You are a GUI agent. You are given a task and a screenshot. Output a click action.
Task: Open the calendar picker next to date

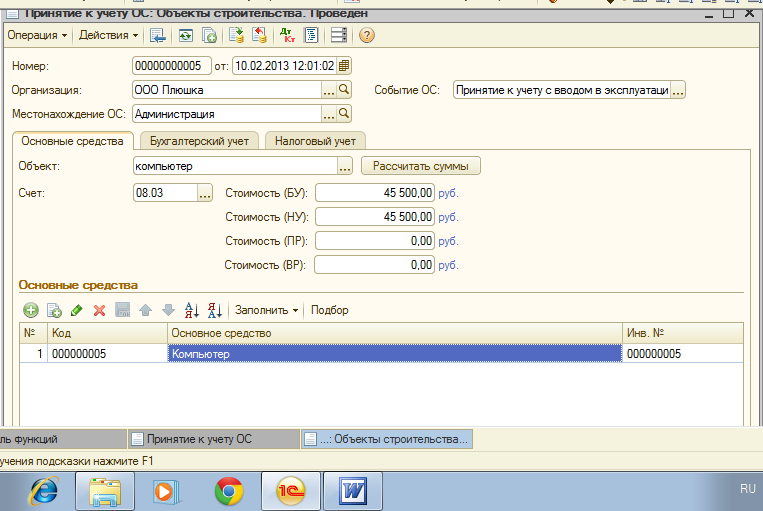(344, 66)
